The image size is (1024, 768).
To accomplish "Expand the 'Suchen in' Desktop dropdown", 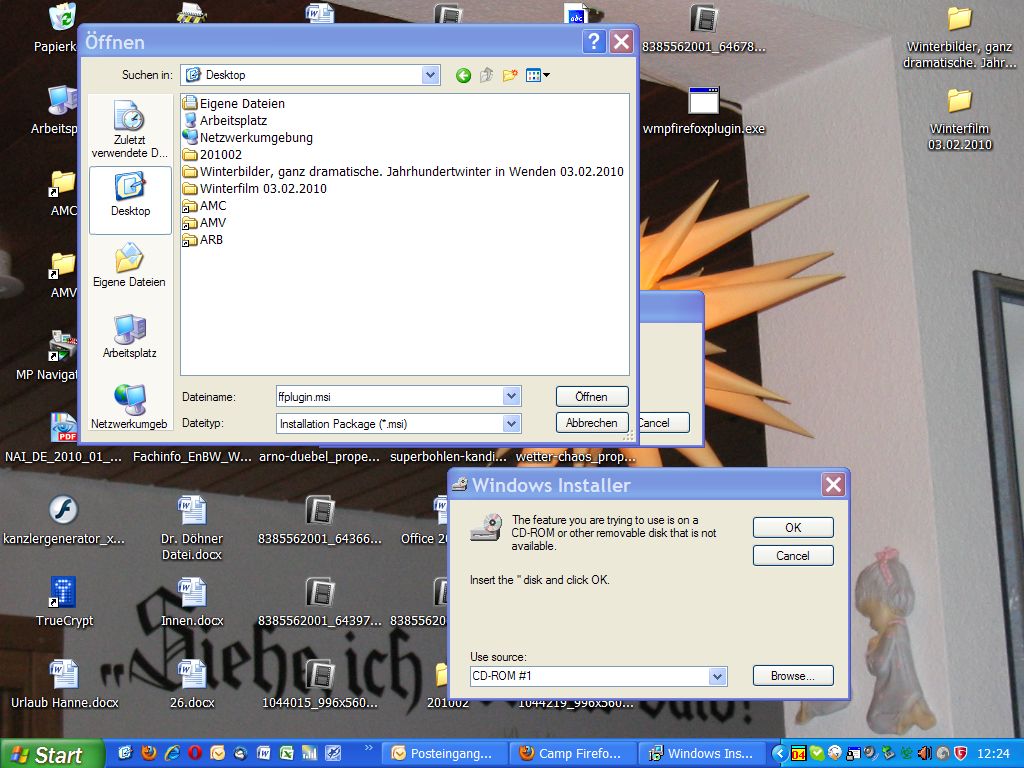I will pos(430,75).
